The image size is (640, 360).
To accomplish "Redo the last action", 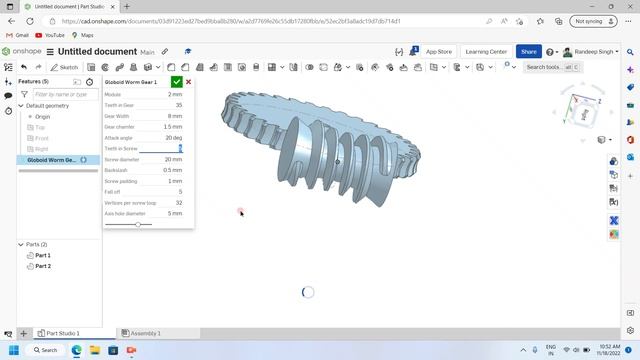I will click(38, 67).
